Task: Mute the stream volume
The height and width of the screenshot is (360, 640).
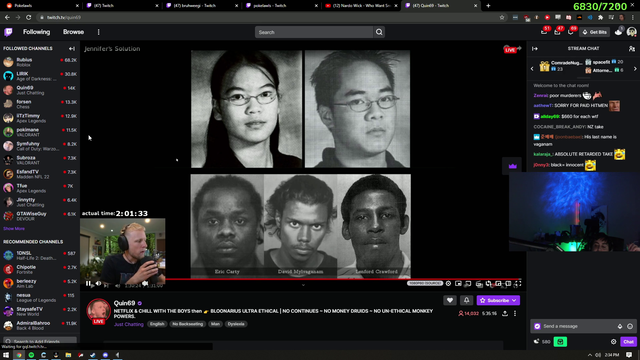Action: [x=98, y=284]
